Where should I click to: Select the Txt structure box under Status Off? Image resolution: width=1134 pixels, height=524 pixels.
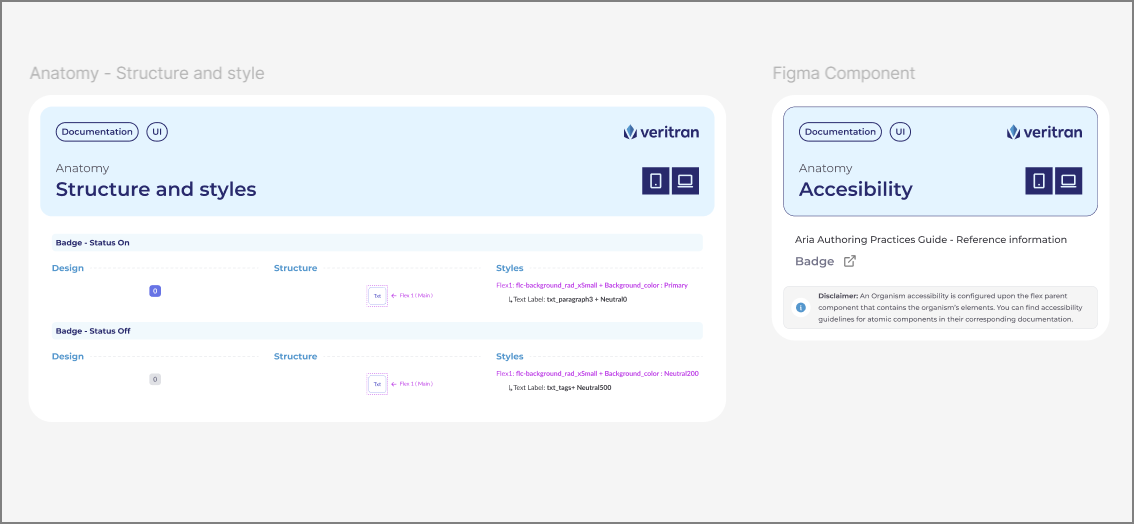377,384
